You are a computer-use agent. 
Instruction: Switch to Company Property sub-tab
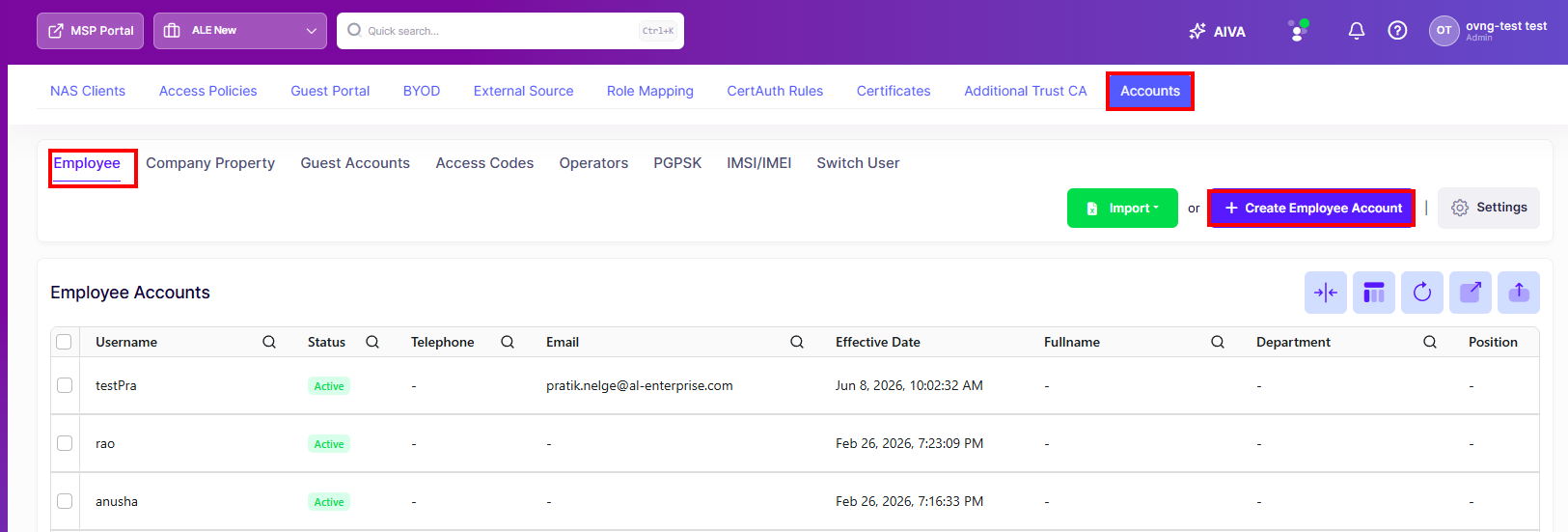tap(210, 163)
